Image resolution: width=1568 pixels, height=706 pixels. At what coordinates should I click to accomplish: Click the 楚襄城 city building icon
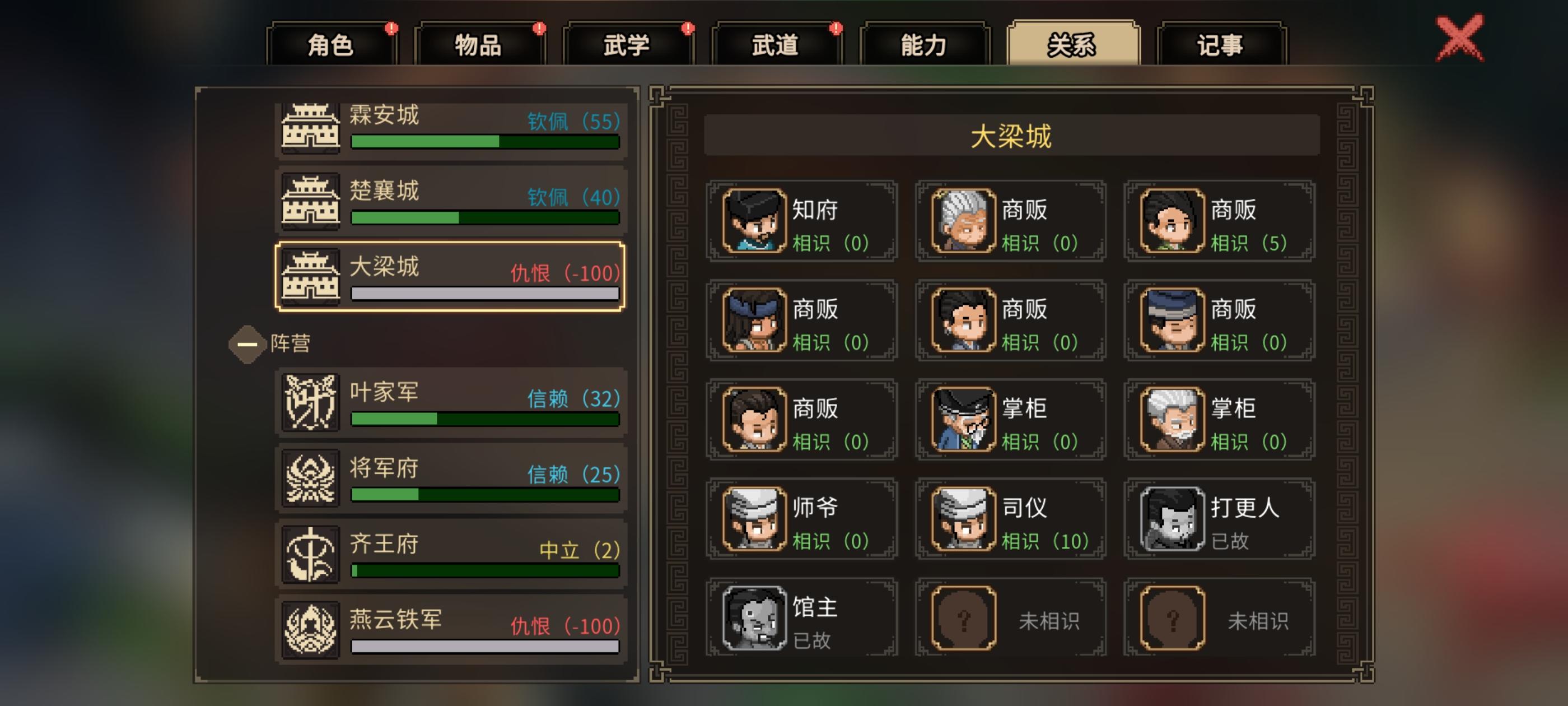pyautogui.click(x=310, y=201)
